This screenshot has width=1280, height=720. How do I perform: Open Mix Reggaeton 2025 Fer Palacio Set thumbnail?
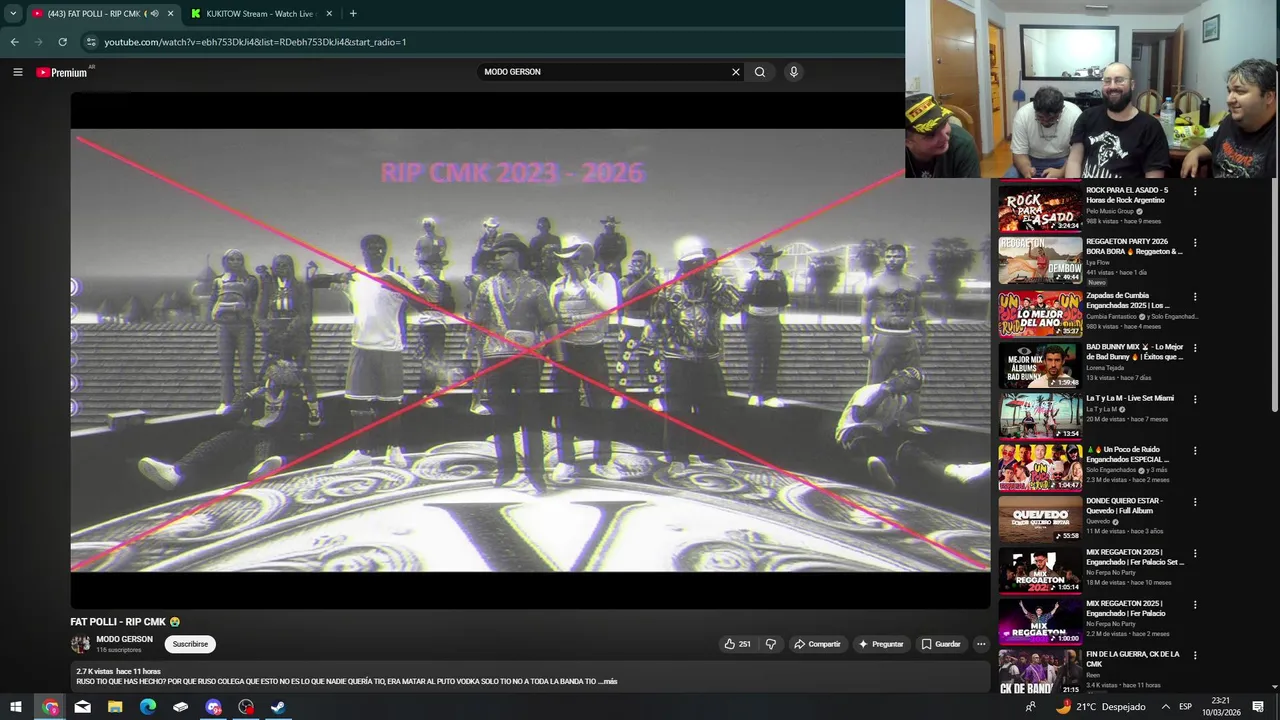click(x=1040, y=570)
